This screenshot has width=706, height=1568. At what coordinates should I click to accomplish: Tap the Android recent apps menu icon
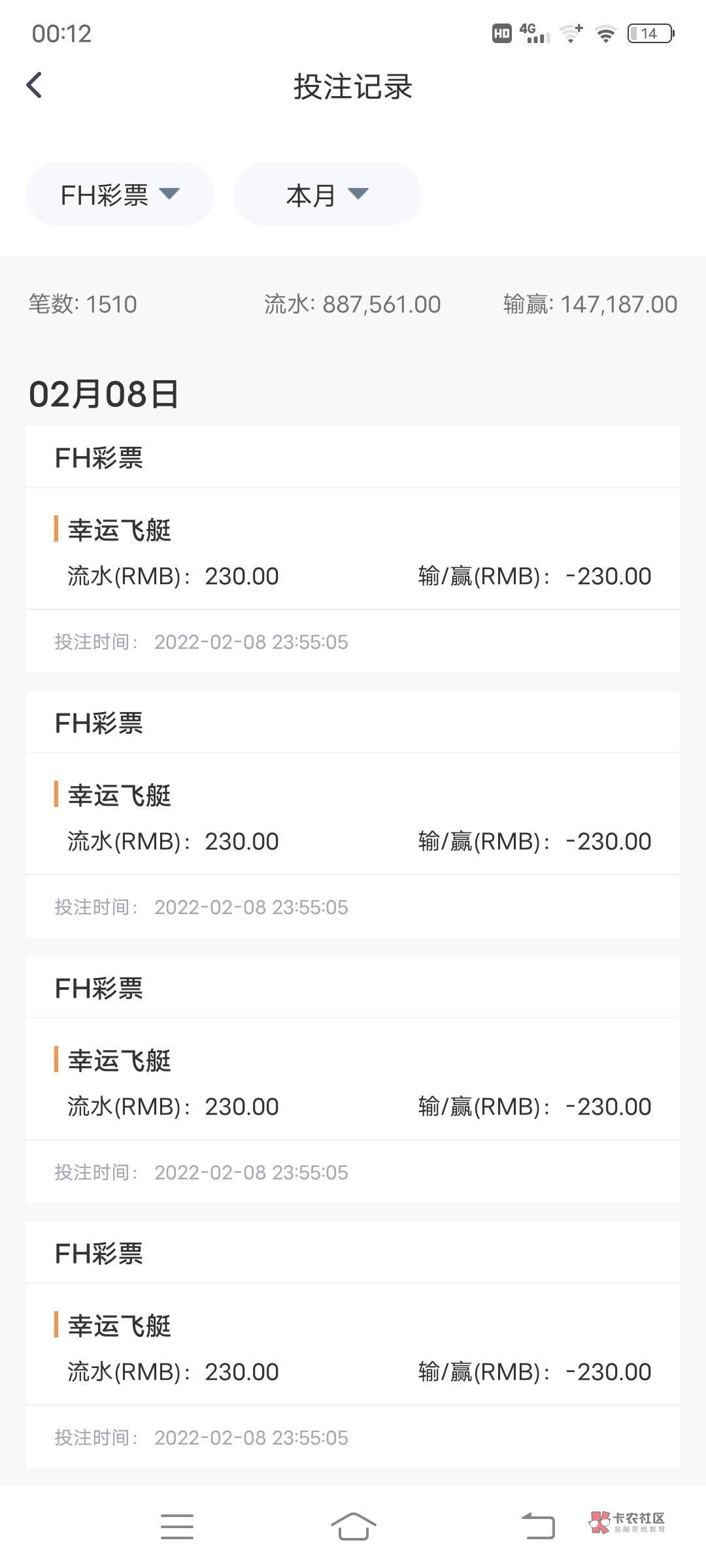click(x=177, y=1526)
